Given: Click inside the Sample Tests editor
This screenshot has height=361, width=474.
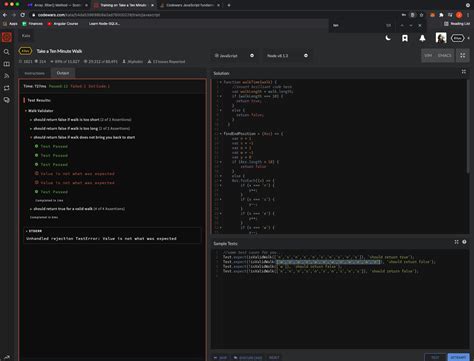Looking at the screenshot, I should [340, 300].
